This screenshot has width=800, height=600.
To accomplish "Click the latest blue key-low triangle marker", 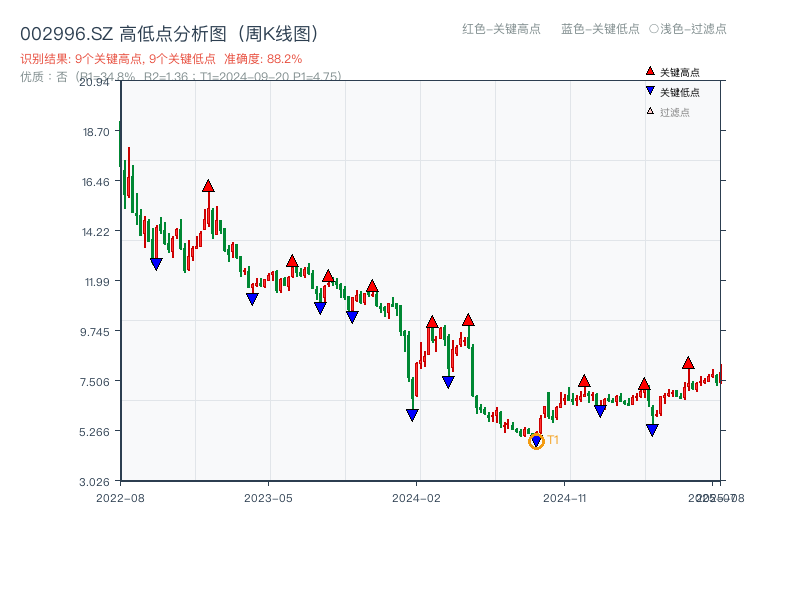I will point(652,430).
